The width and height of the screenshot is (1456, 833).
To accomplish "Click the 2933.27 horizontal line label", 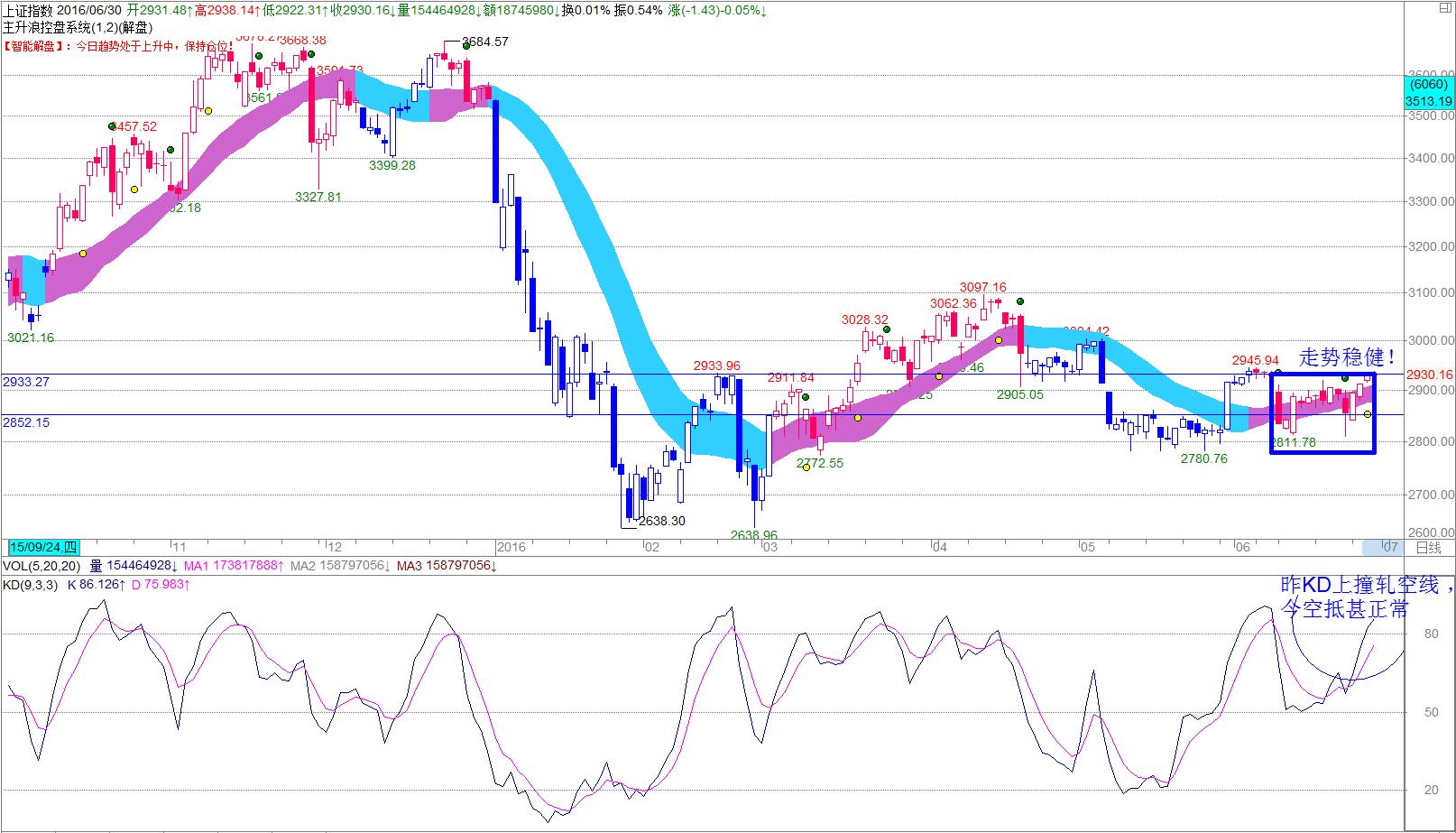I will pos(26,382).
